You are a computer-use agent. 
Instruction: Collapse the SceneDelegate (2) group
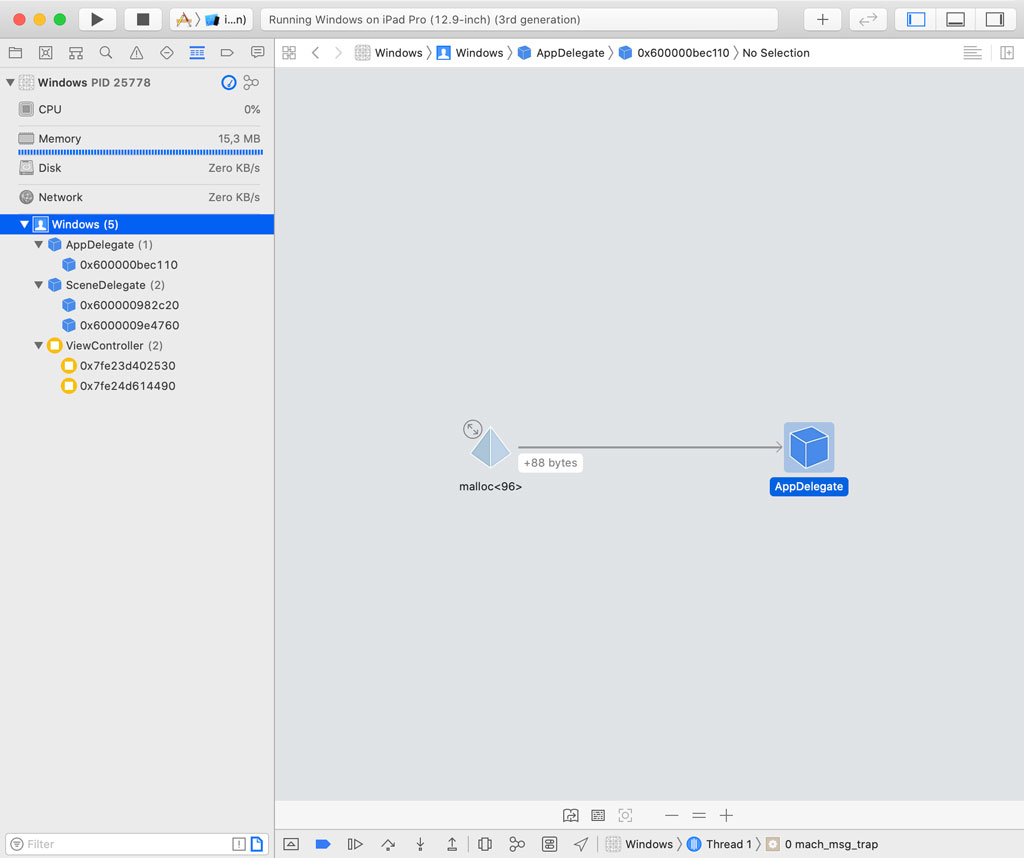coord(37,285)
